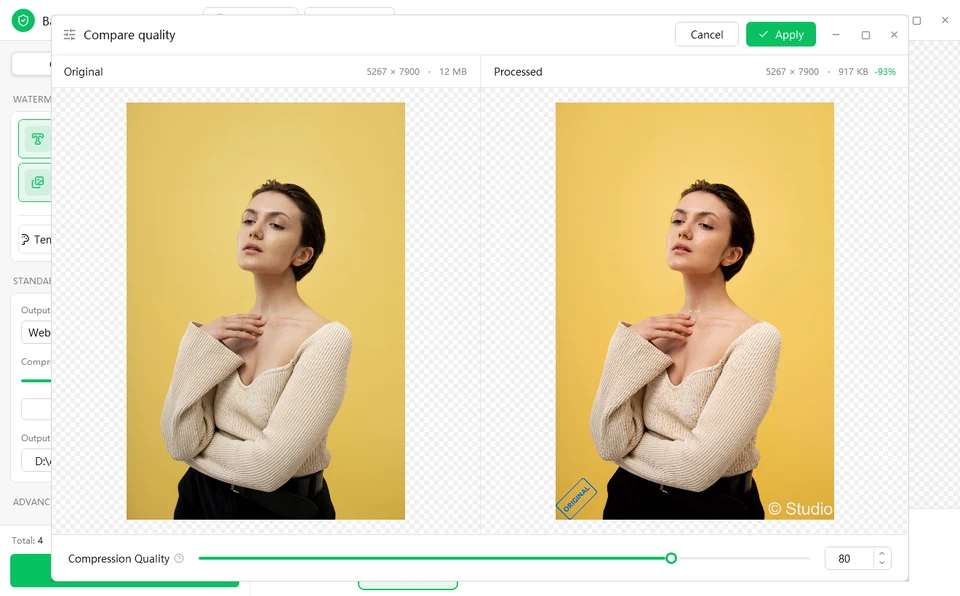The height and width of the screenshot is (596, 960).
Task: Click the Processed image preview
Action: (x=695, y=311)
